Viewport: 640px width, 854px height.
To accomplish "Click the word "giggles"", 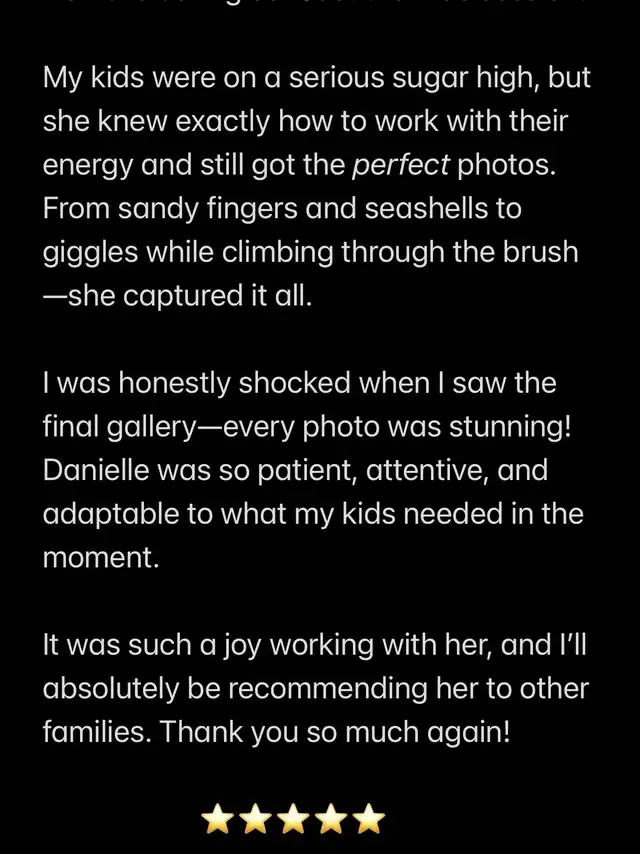I will pos(90,252).
